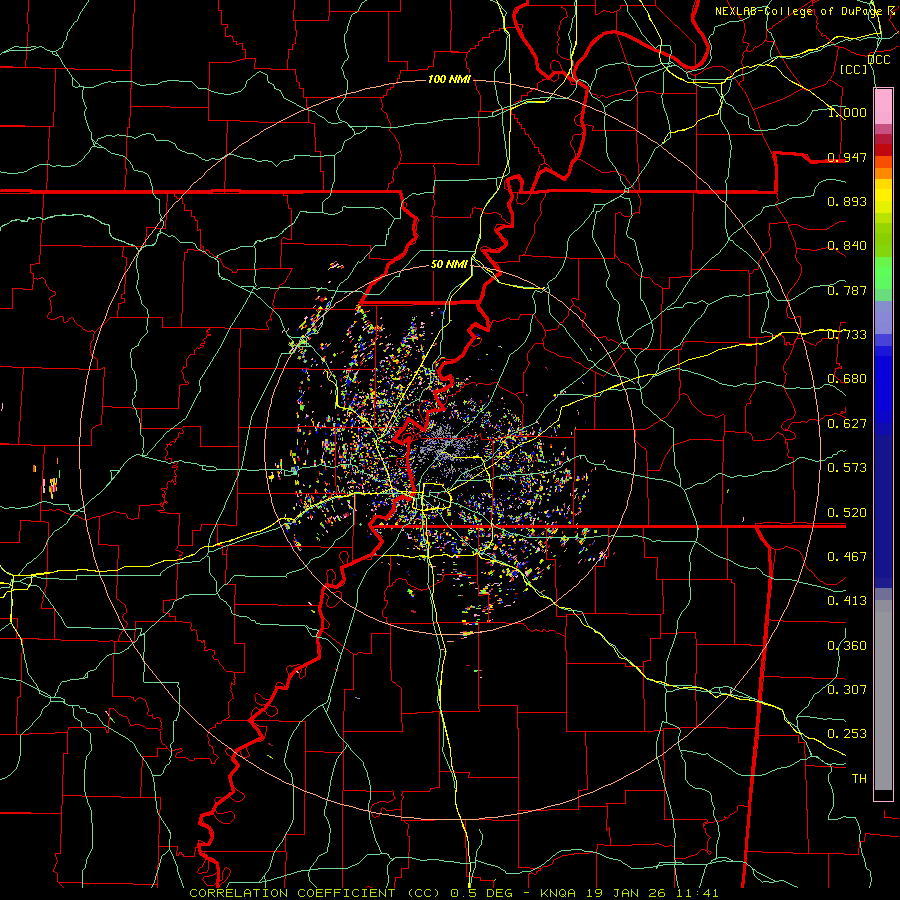900x900 pixels.
Task: Click the '100 NMI' range ring label
Action: click(x=449, y=79)
